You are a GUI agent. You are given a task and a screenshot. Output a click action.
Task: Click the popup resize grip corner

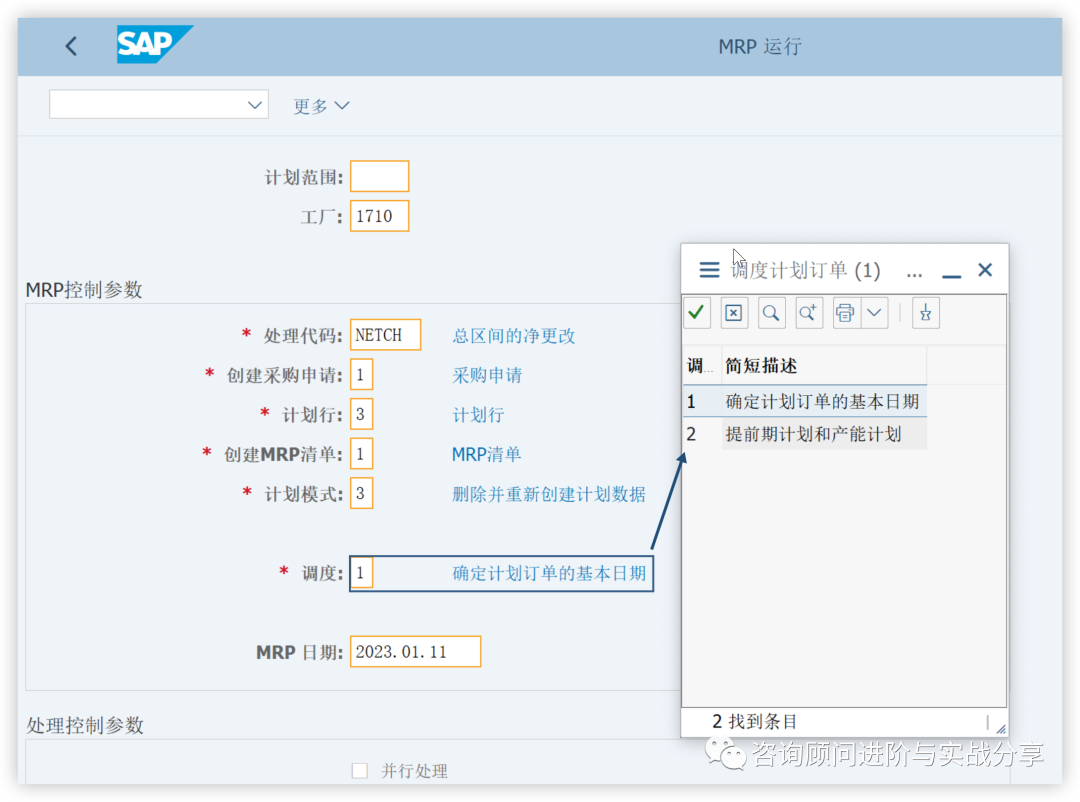click(1001, 728)
